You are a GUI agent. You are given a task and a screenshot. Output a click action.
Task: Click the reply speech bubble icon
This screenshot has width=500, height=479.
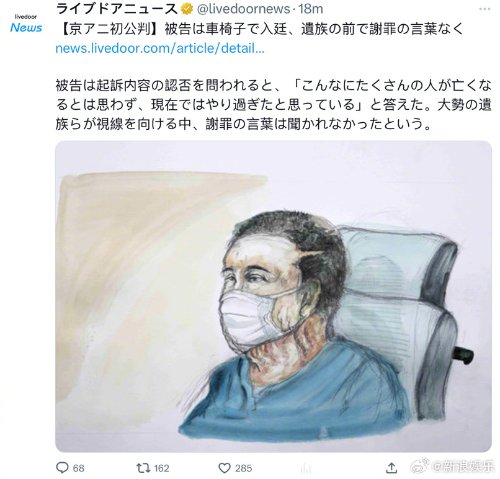[62, 468]
